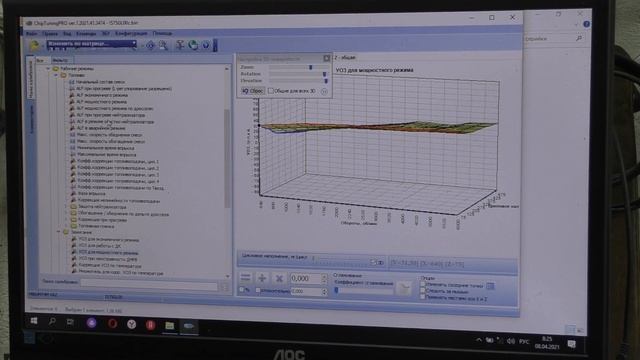Select 'УОЗ для работы с ДК' map
Image resolution: width=640 pixels, height=360 pixels.
(100, 246)
